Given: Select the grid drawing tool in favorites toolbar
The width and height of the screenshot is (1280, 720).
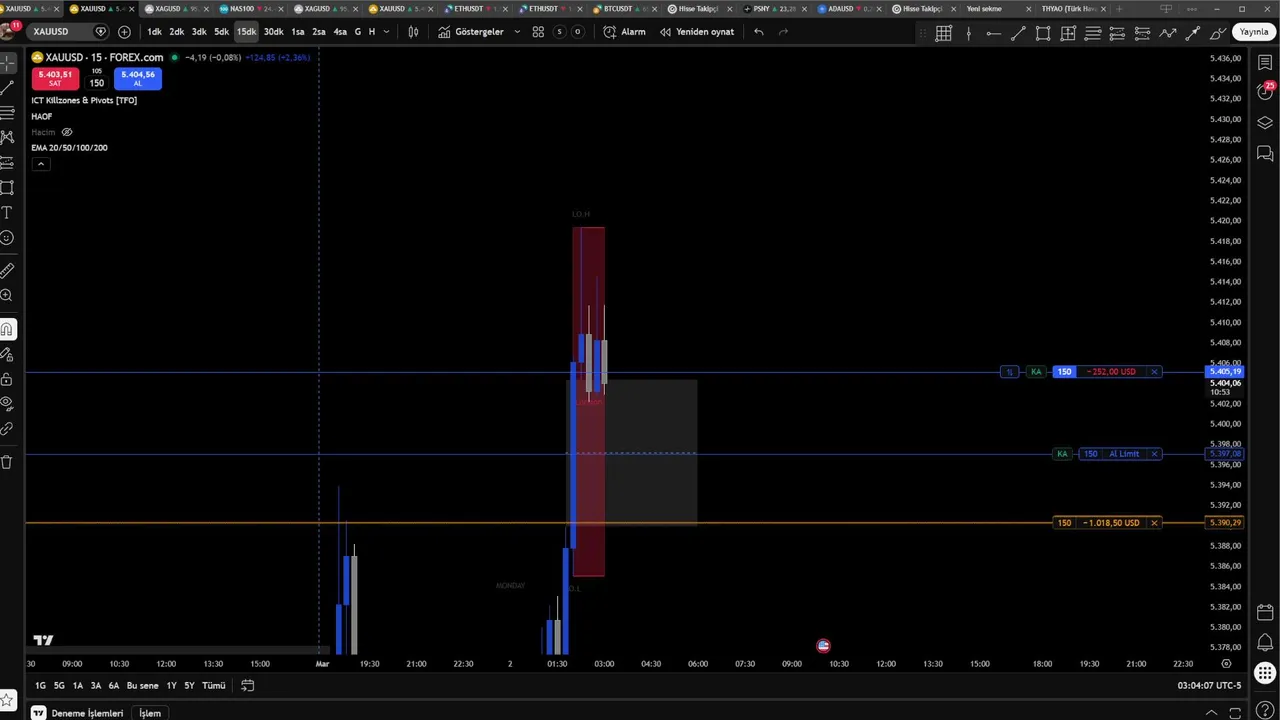Looking at the screenshot, I should coord(943,33).
